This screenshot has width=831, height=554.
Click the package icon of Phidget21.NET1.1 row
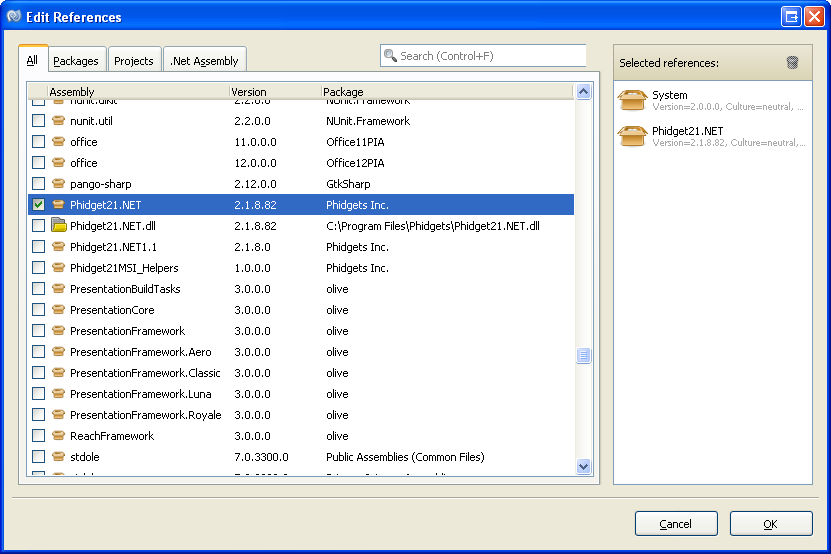coord(59,247)
